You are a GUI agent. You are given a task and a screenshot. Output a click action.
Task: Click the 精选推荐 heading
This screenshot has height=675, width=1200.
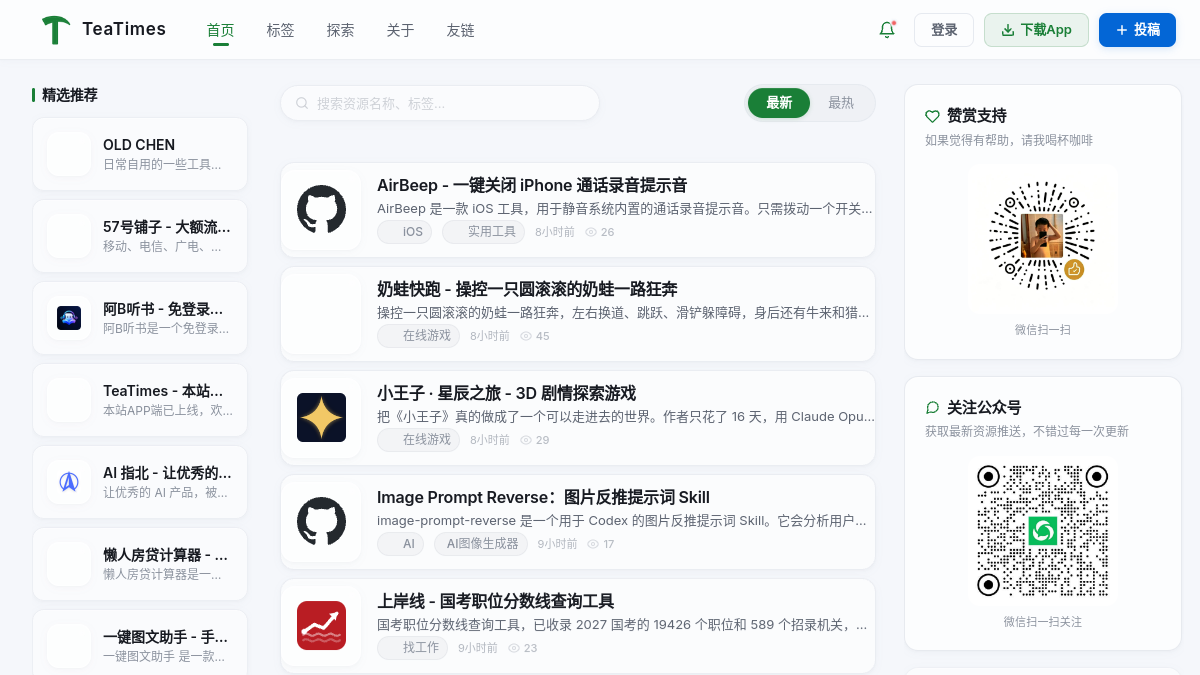pyautogui.click(x=70, y=95)
